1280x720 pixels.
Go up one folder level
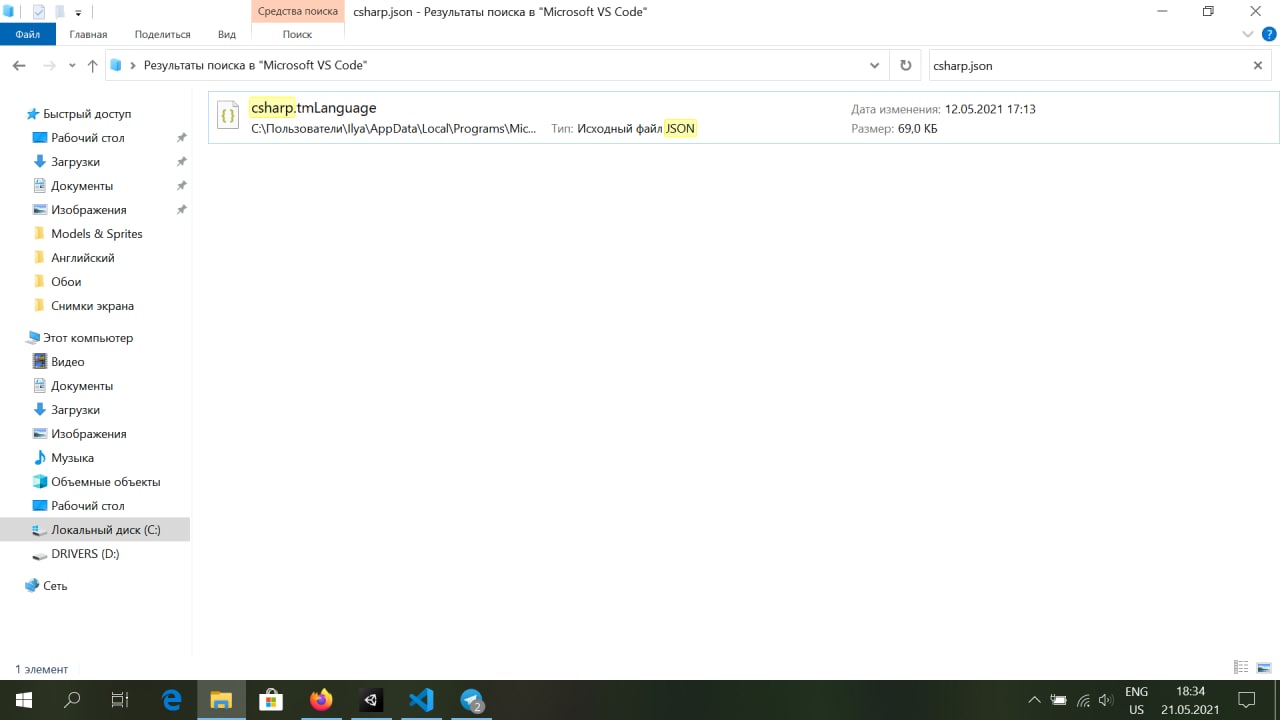92,65
